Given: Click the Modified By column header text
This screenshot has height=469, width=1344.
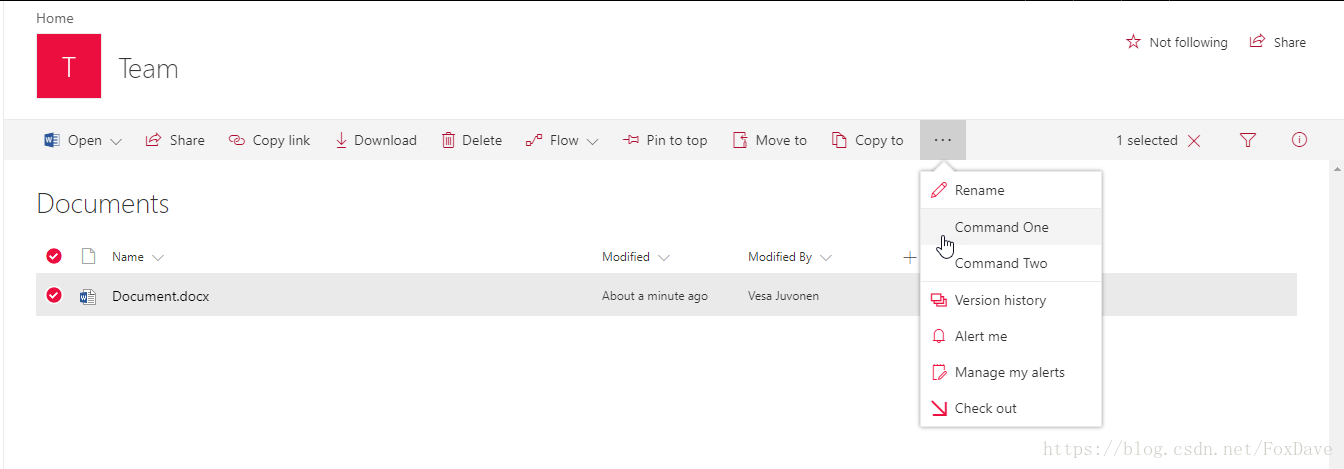Looking at the screenshot, I should click(x=780, y=257).
